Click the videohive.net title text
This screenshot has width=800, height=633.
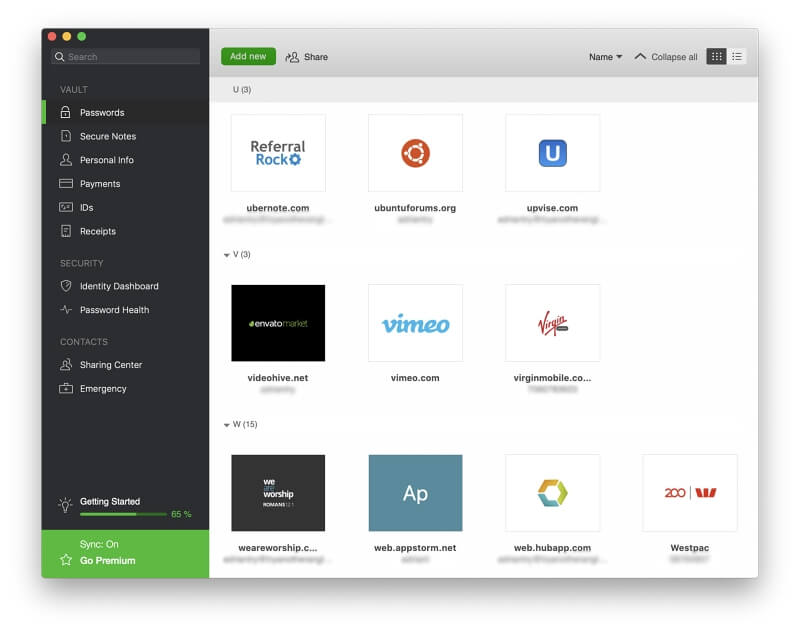(278, 378)
